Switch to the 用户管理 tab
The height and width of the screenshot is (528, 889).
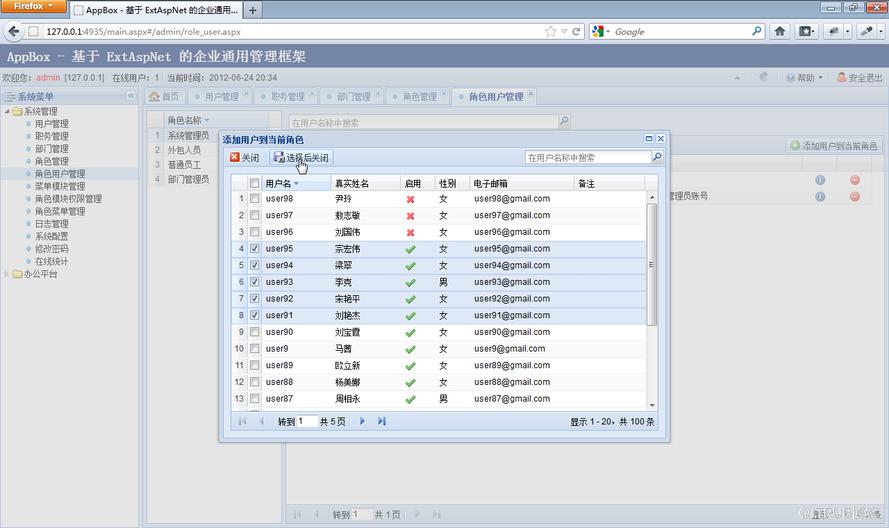pyautogui.click(x=221, y=97)
